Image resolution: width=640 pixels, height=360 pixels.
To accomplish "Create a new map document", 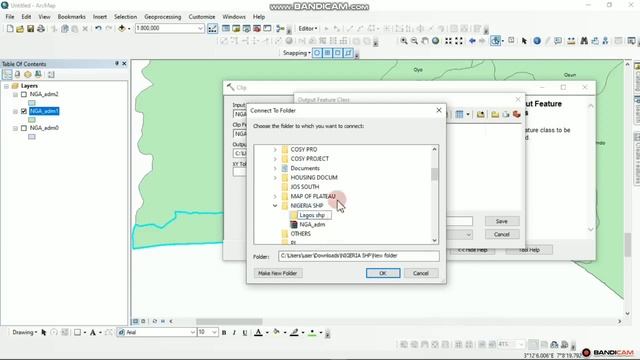I will (10, 29).
